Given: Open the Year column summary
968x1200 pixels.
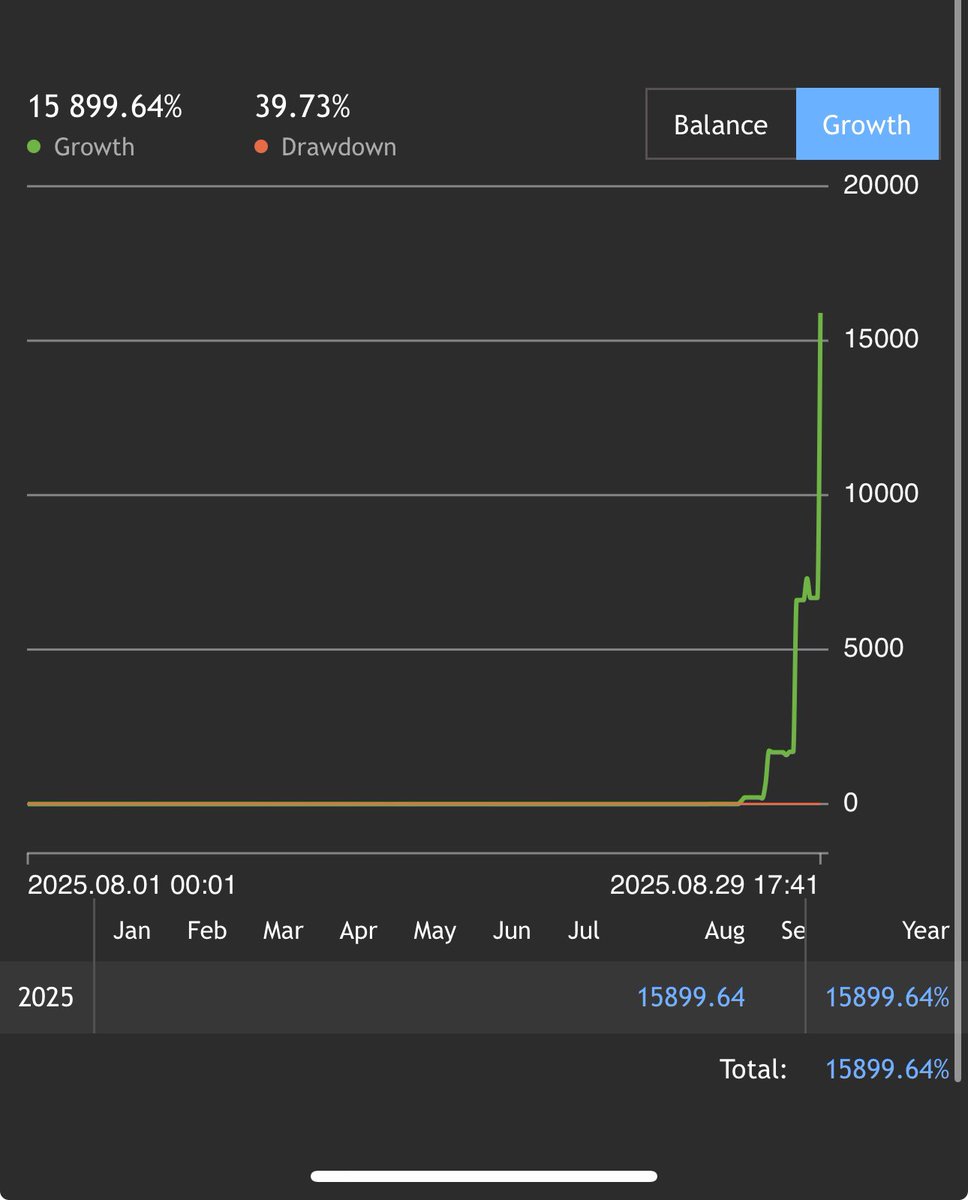Looking at the screenshot, I should coord(924,931).
